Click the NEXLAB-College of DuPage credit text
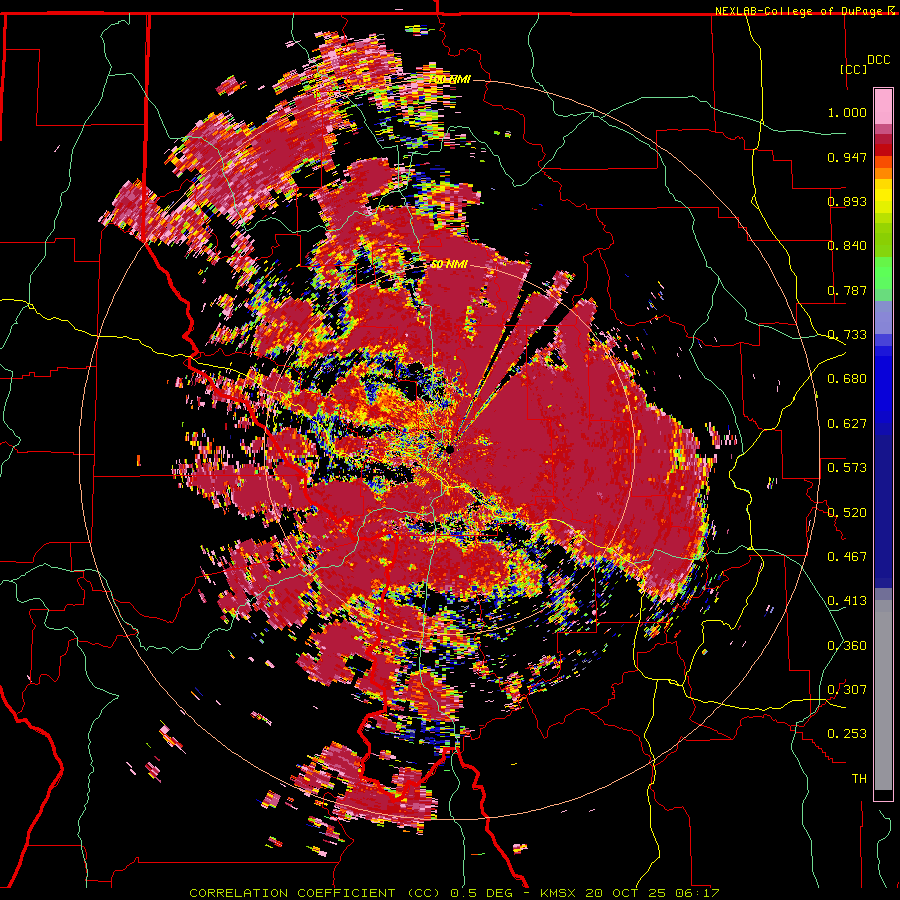 pos(801,11)
